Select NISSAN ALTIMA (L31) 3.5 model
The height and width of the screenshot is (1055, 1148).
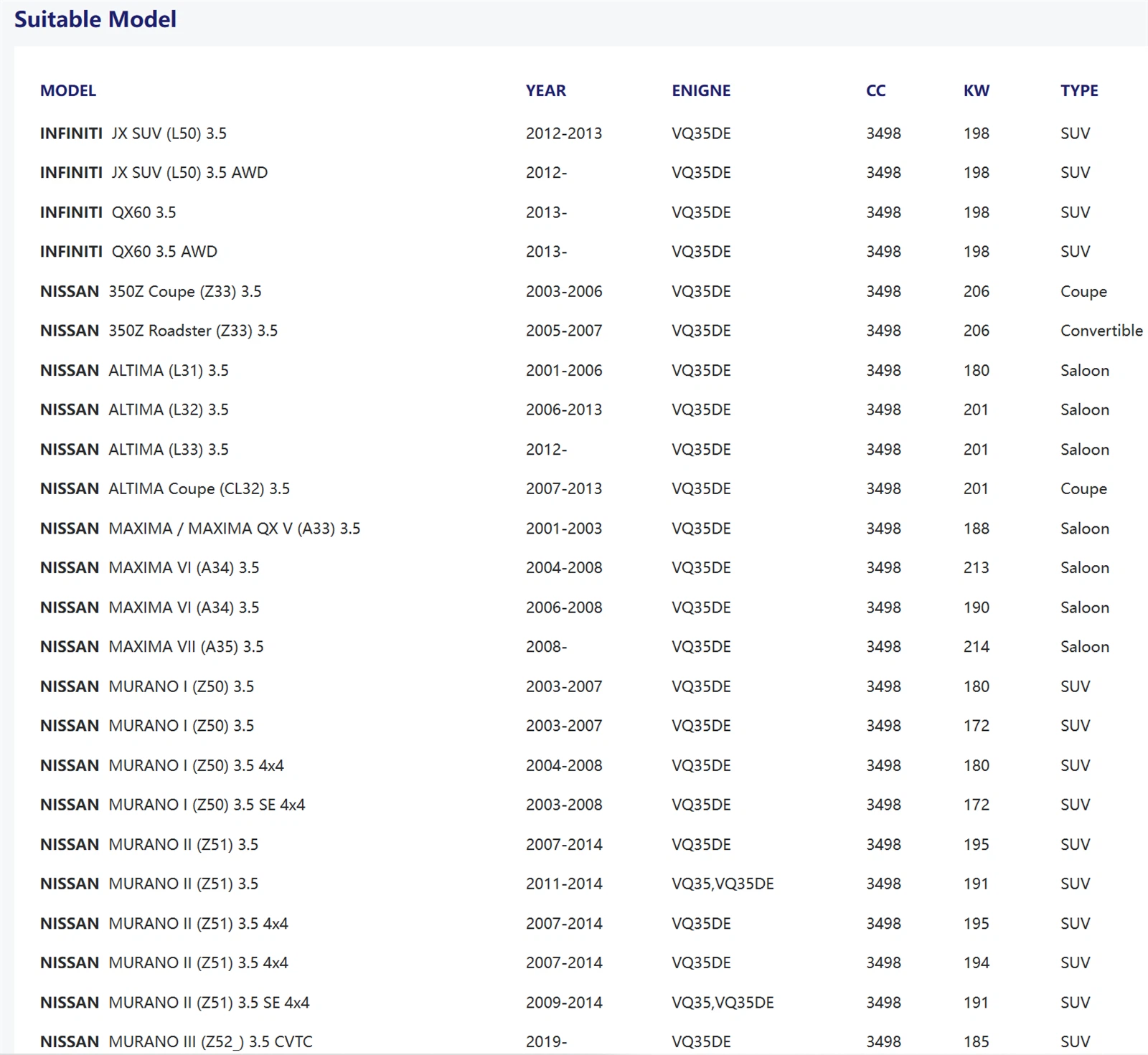134,371
